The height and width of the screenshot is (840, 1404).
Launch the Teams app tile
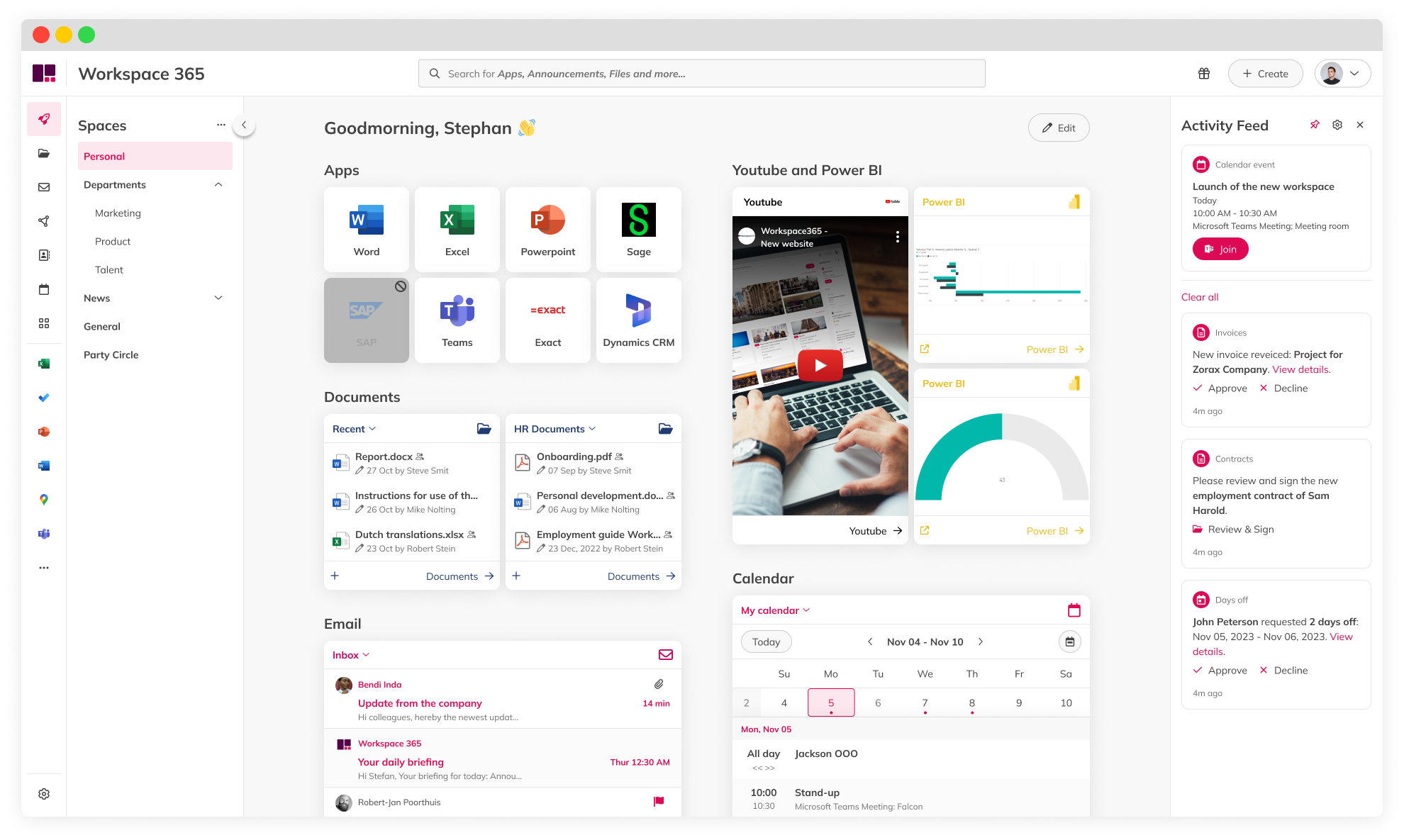tap(457, 320)
